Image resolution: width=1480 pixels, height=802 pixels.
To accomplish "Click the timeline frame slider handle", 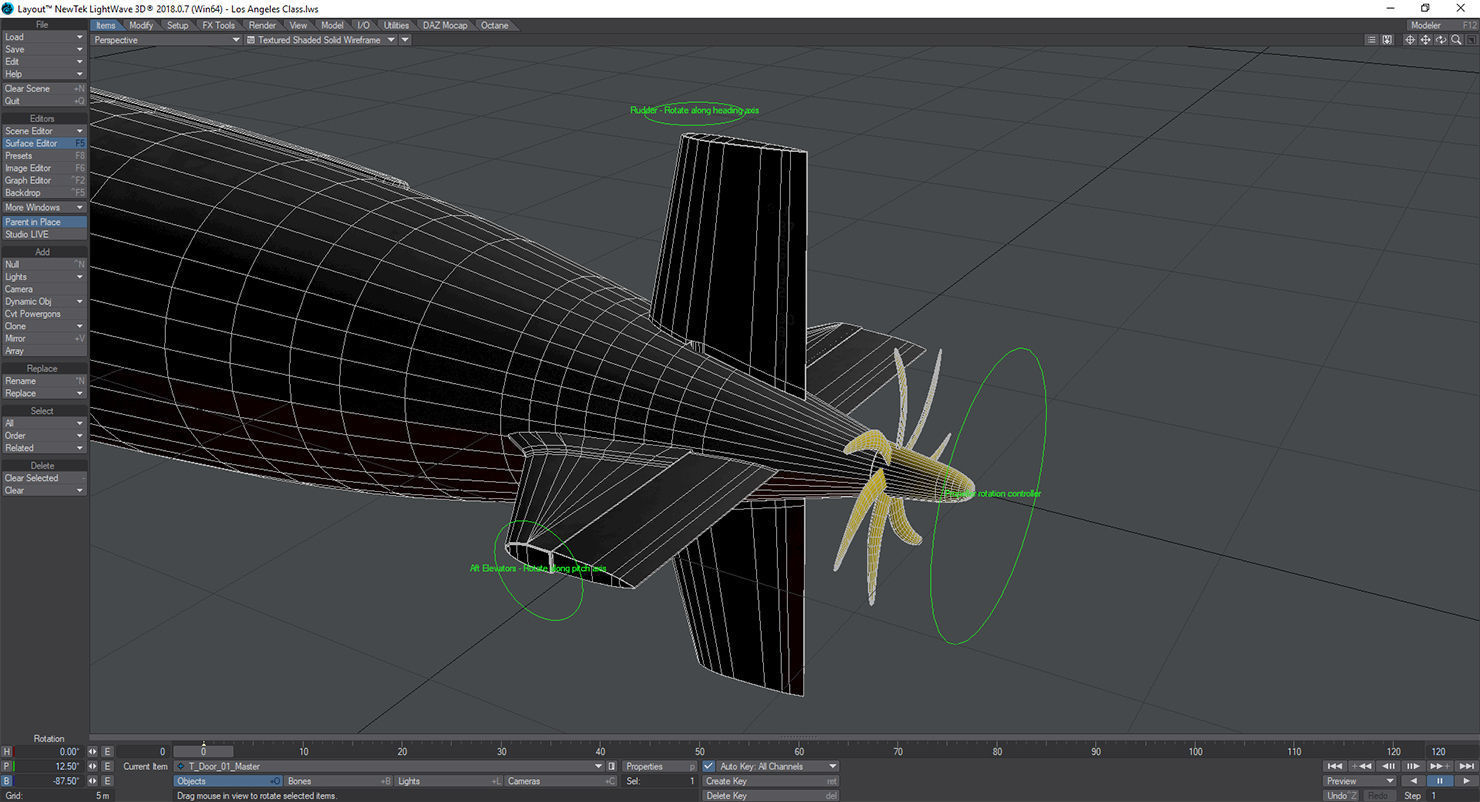I will pyautogui.click(x=204, y=751).
